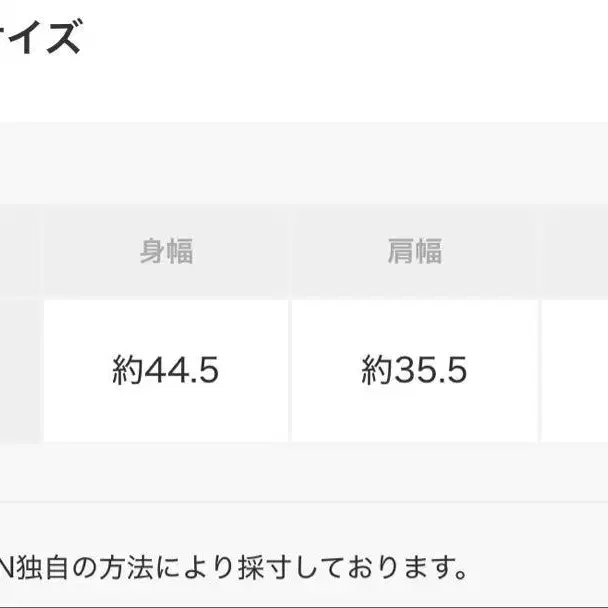Click the empty white cell right of 約35.5
The height and width of the screenshot is (608, 608).
point(575,371)
